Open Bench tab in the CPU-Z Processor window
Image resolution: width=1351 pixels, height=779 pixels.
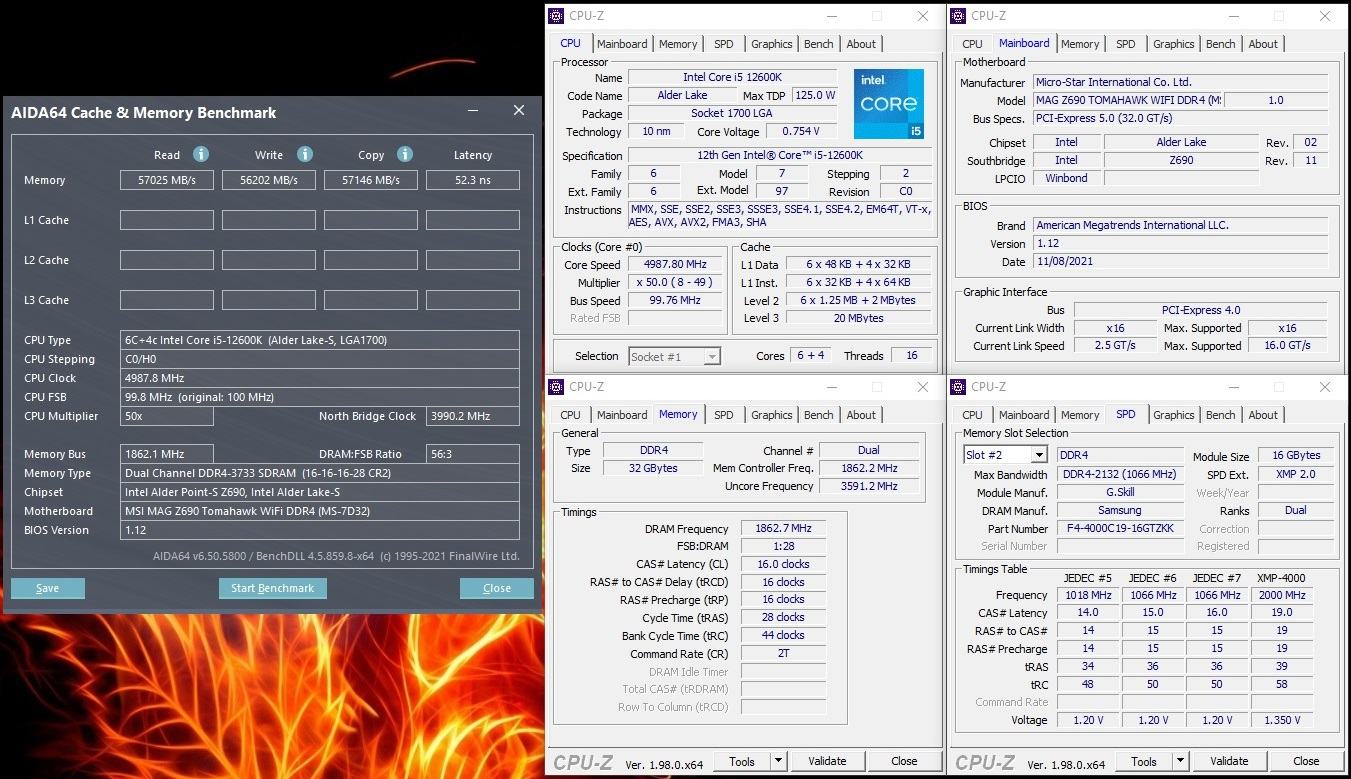click(819, 44)
